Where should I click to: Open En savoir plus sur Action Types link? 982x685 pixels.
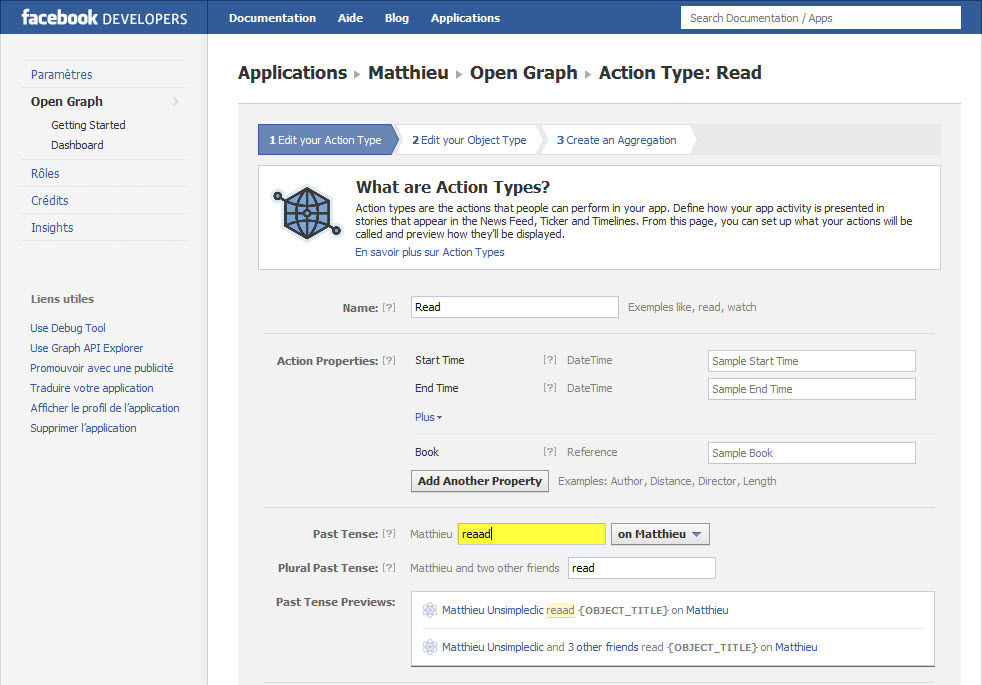click(430, 252)
